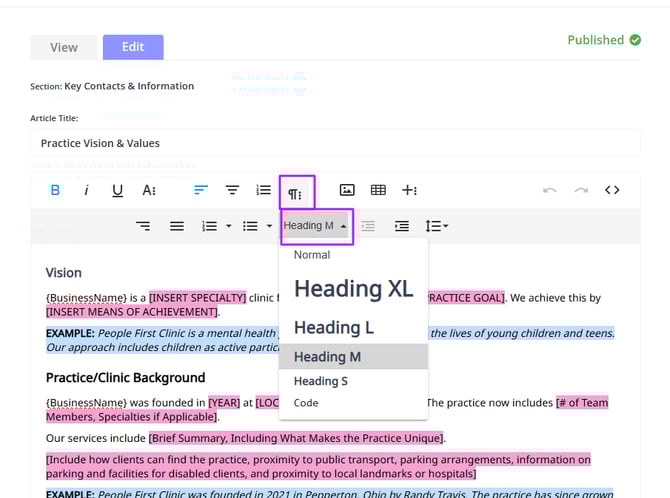Click the align right icon
Screen dimensions: 670x498
144,226
